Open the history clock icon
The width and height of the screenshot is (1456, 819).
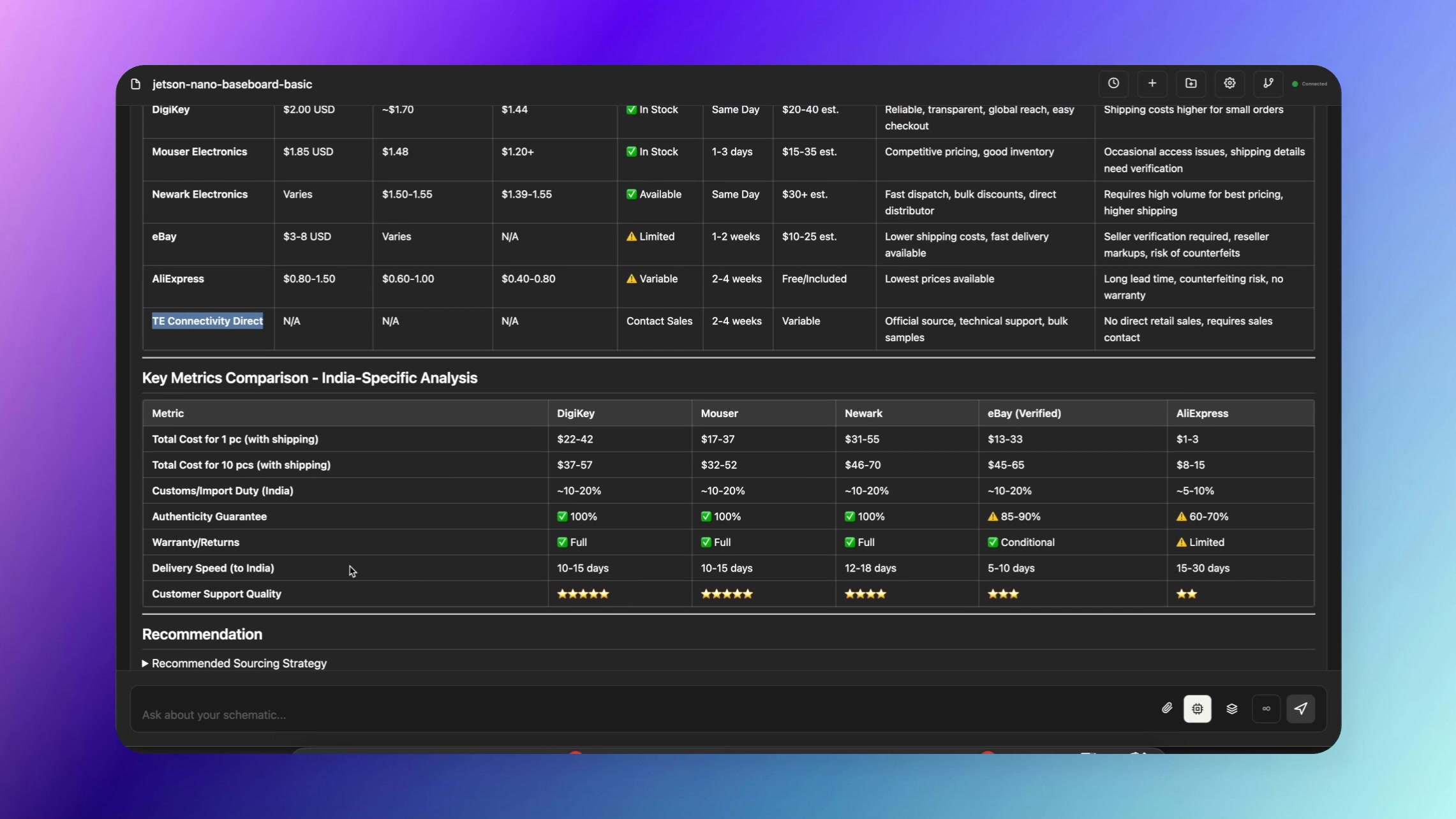coord(1113,84)
